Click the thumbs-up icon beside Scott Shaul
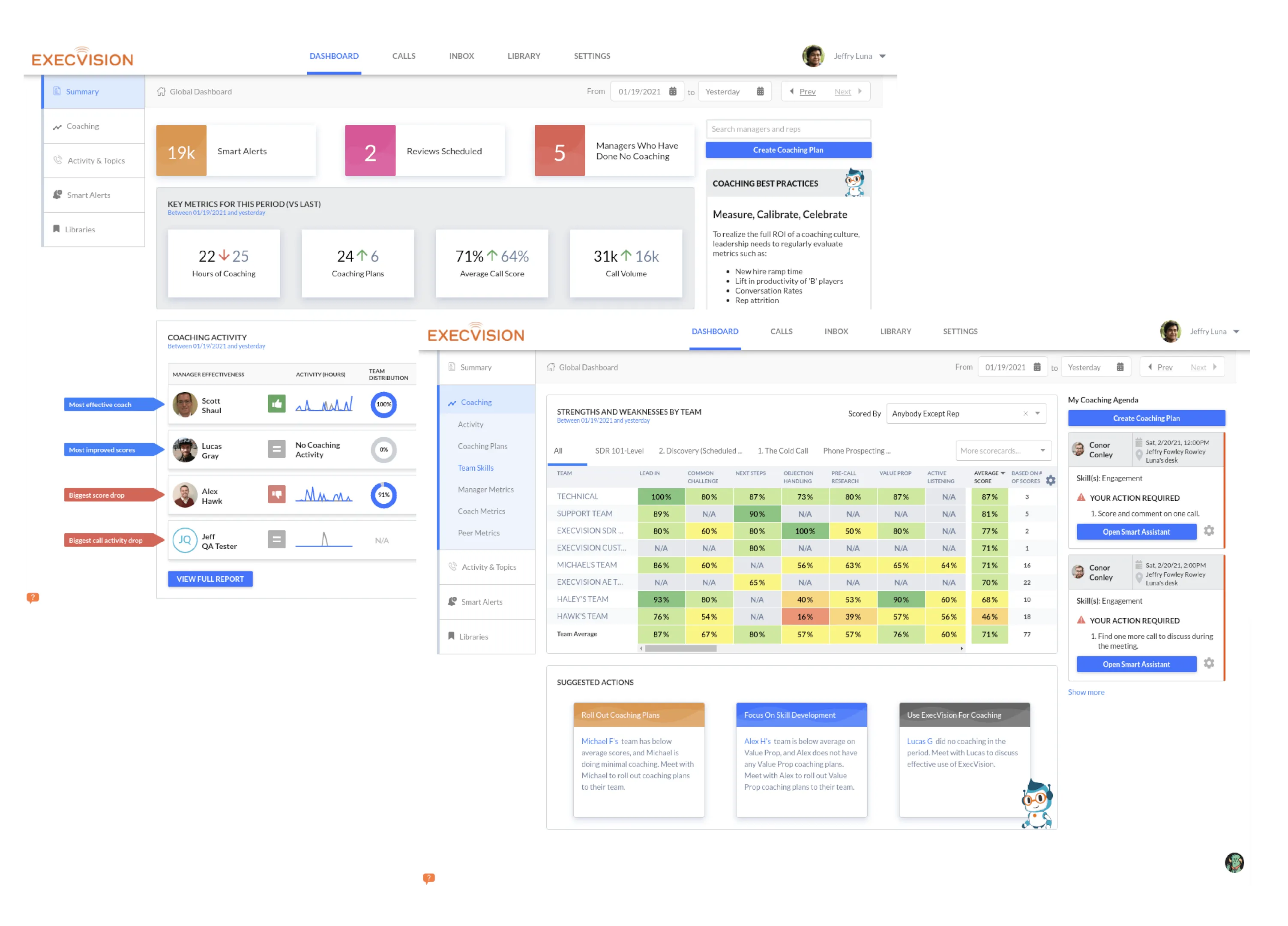1288x926 pixels. coord(276,404)
